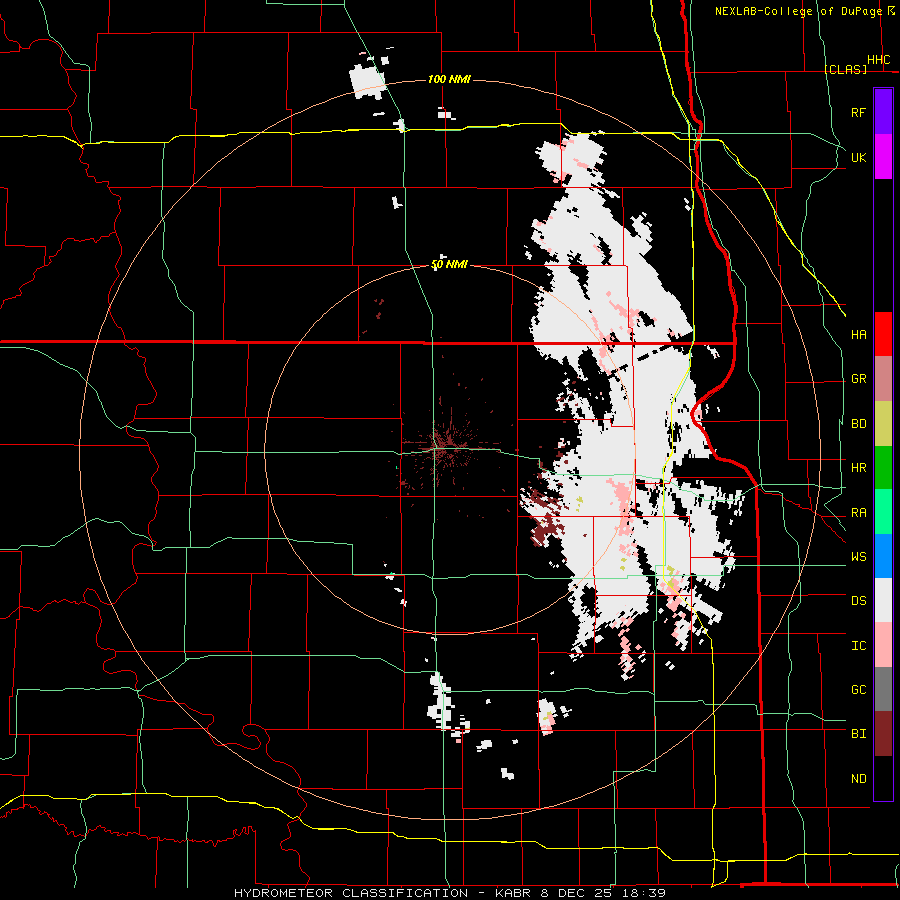Click the purple RF color swatch
The width and height of the screenshot is (900, 900).
pyautogui.click(x=883, y=112)
